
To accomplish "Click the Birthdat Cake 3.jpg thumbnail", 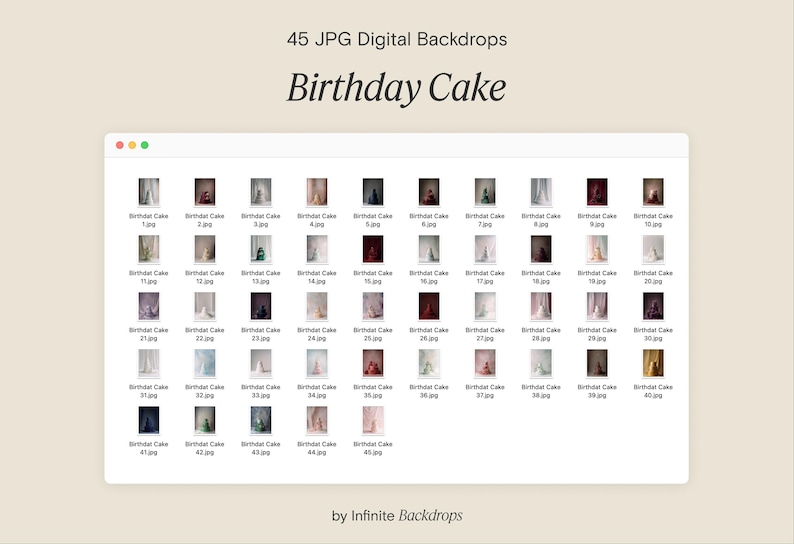I will click(261, 191).
